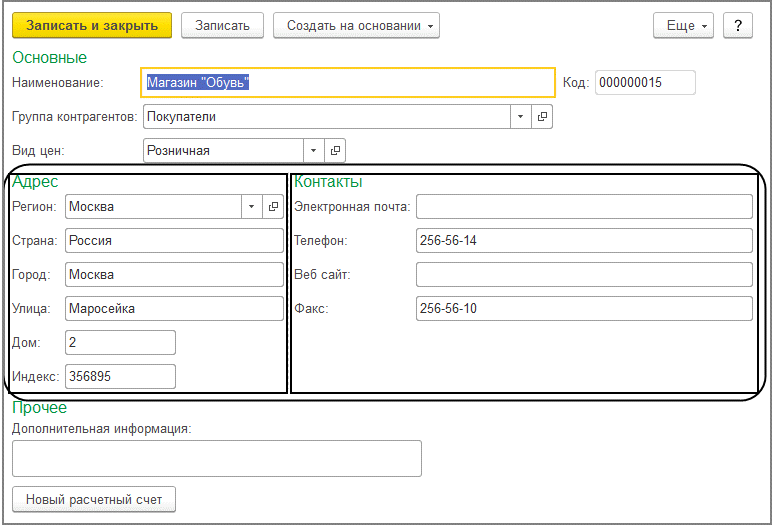Open the 'Еще' menu
Screen dimensions: 772x525
(x=683, y=26)
